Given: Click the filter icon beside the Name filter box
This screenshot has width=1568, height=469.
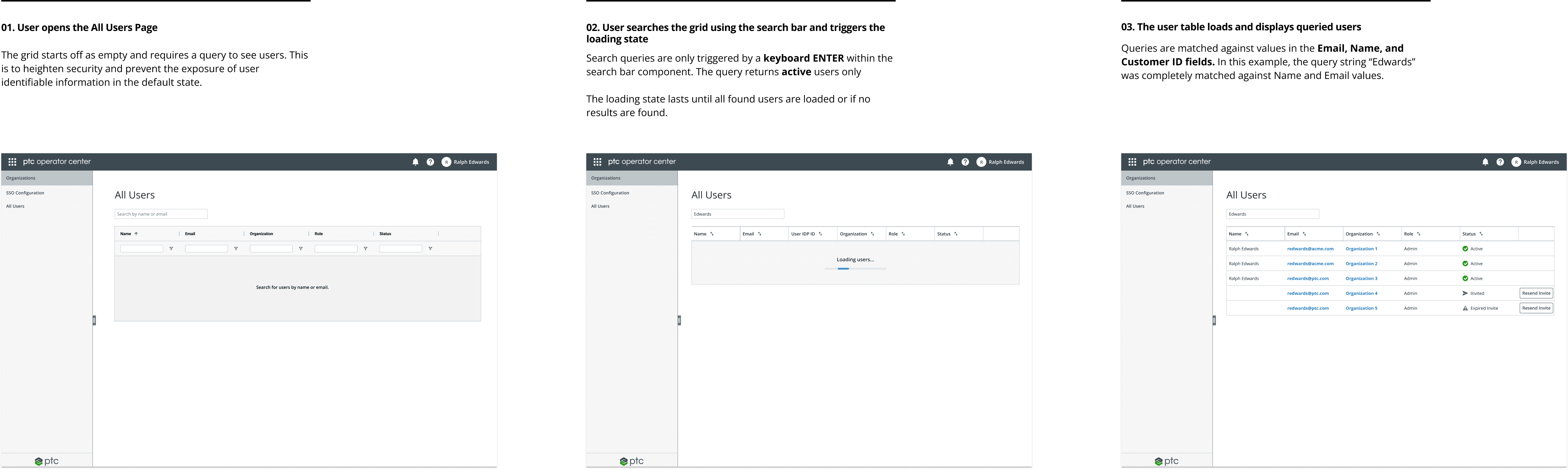Looking at the screenshot, I should pos(171,249).
